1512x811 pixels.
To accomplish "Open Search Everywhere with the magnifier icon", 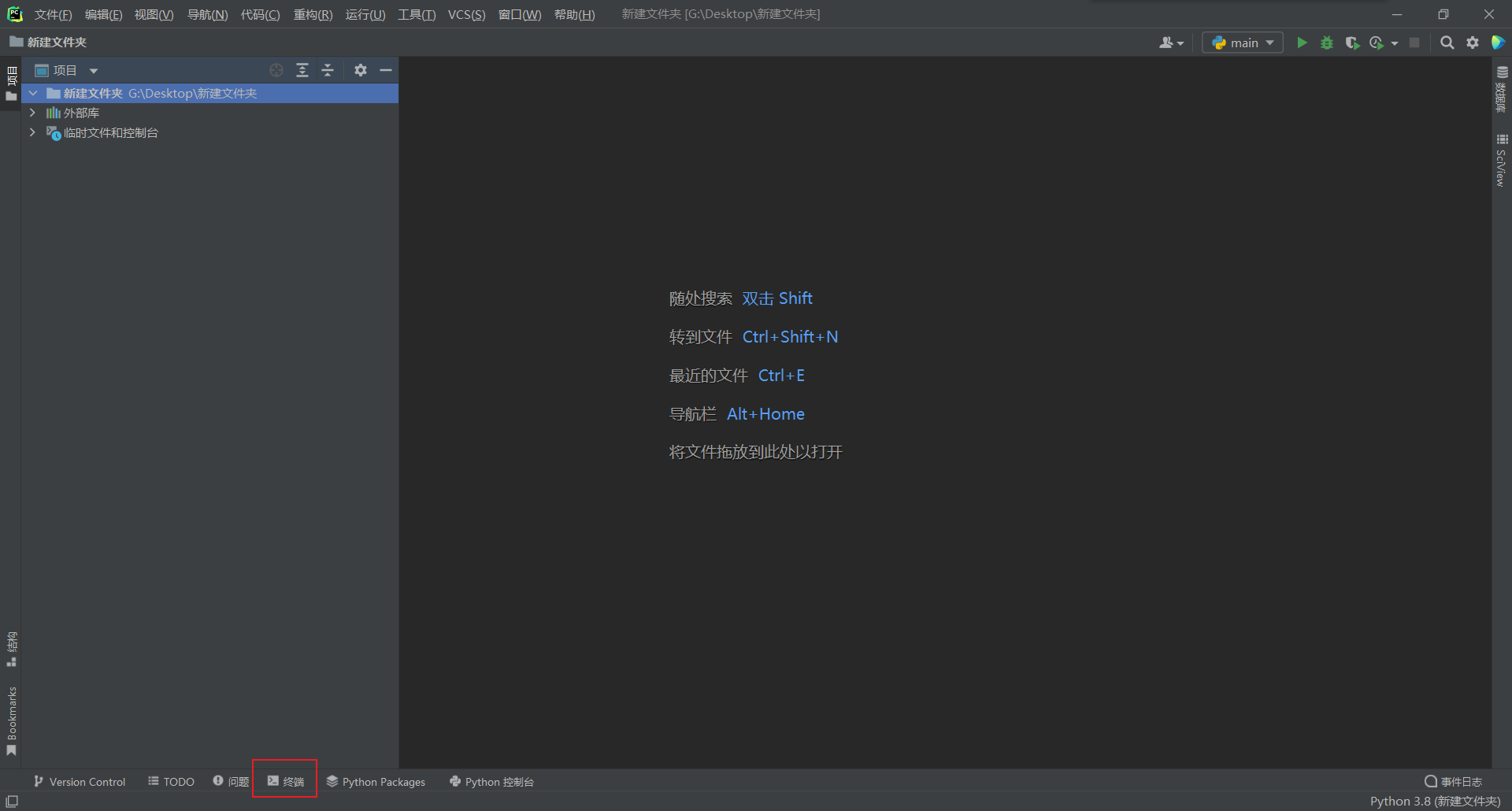I will [x=1447, y=43].
